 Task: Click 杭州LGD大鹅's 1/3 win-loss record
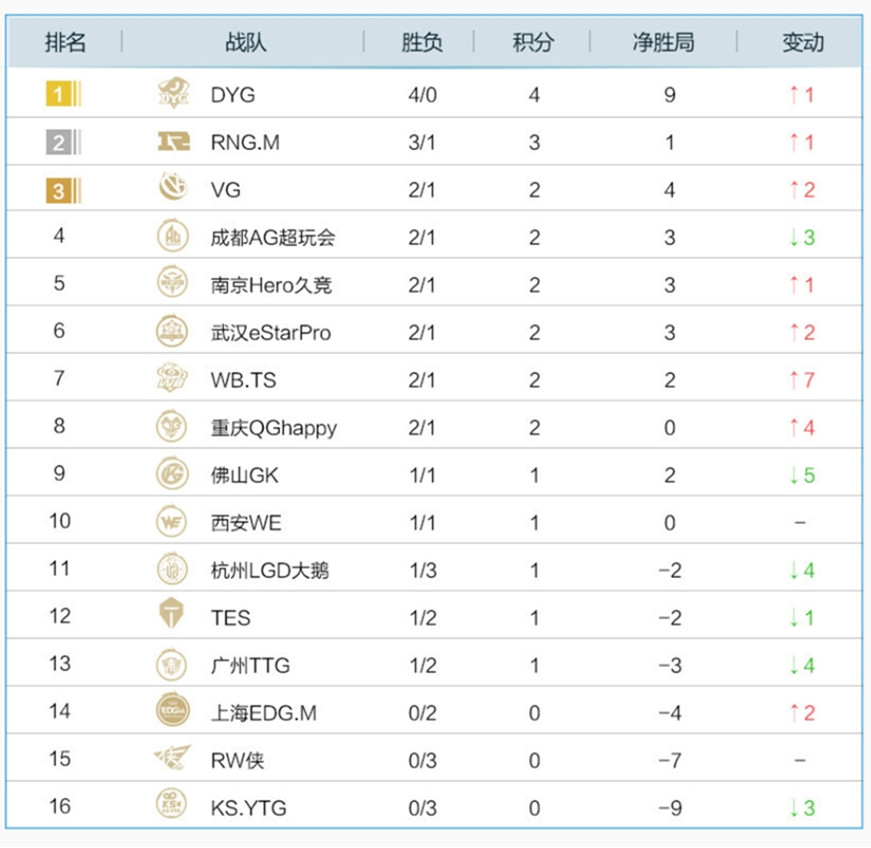(x=423, y=571)
